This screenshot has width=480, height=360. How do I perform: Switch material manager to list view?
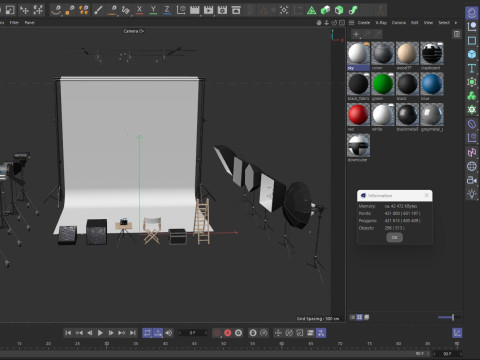pyautogui.click(x=352, y=317)
